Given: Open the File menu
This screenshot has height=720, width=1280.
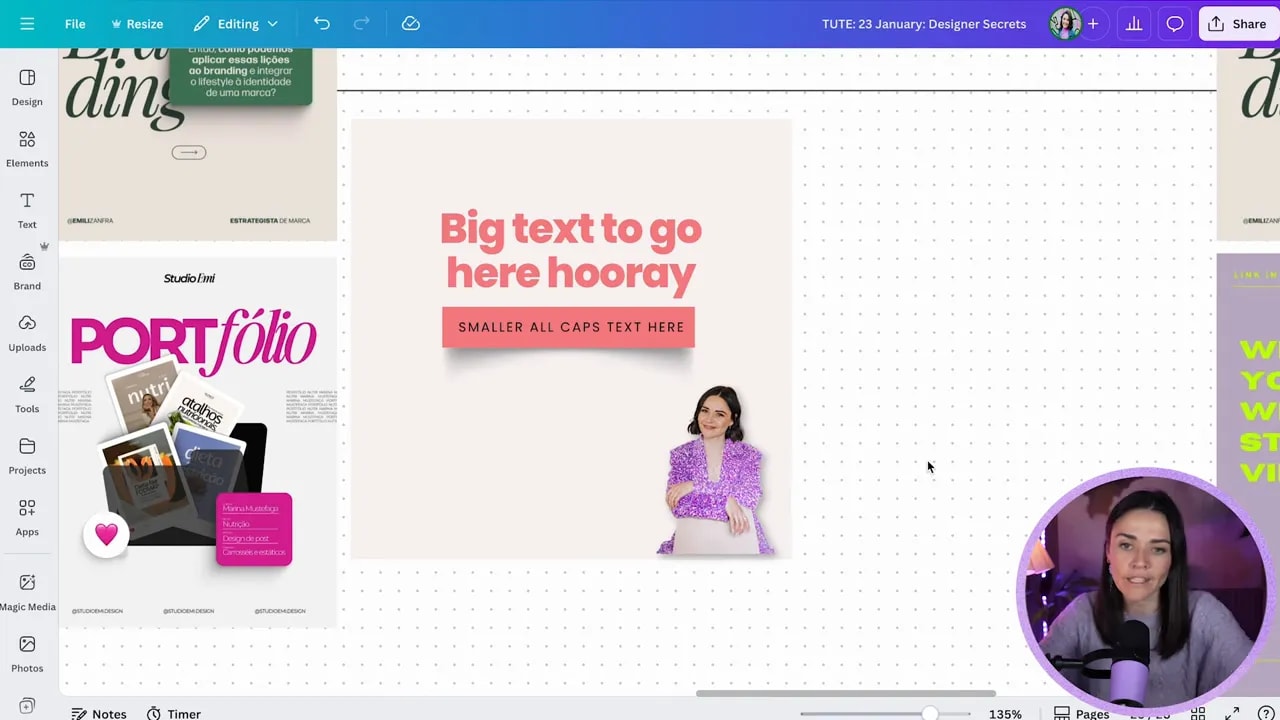Looking at the screenshot, I should click(74, 23).
